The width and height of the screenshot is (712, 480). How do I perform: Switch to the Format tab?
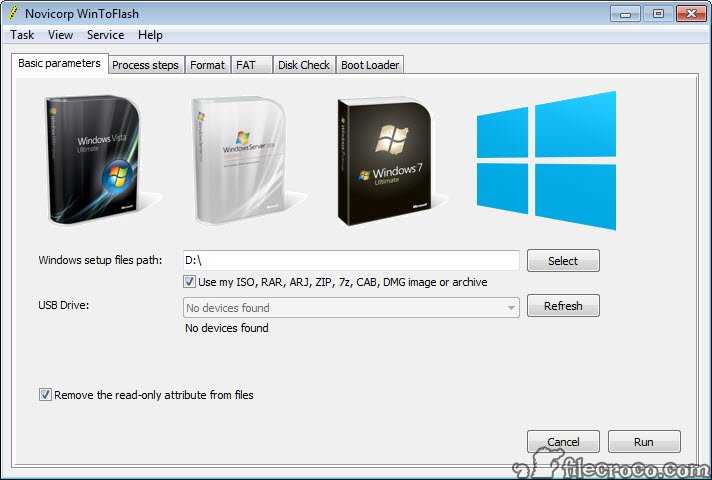tap(207, 65)
